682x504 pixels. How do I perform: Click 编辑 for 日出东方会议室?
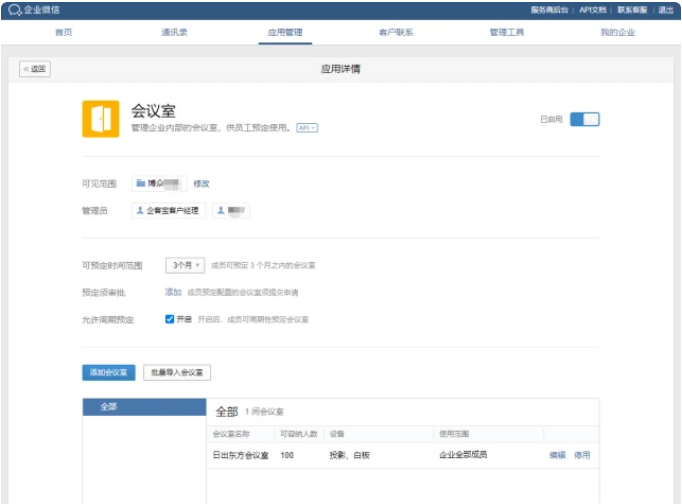[558, 455]
